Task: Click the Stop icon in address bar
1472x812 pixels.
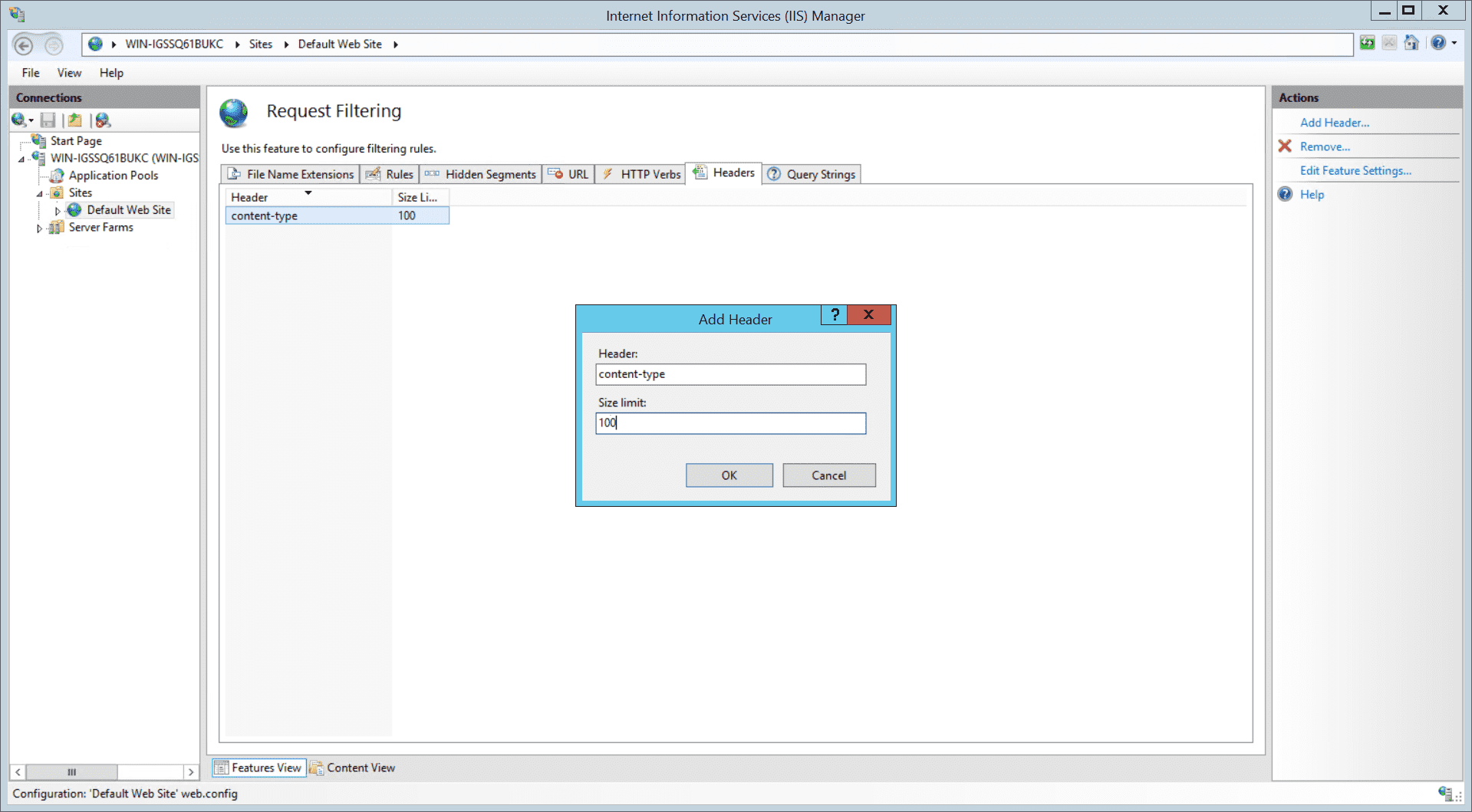Action: (1389, 43)
